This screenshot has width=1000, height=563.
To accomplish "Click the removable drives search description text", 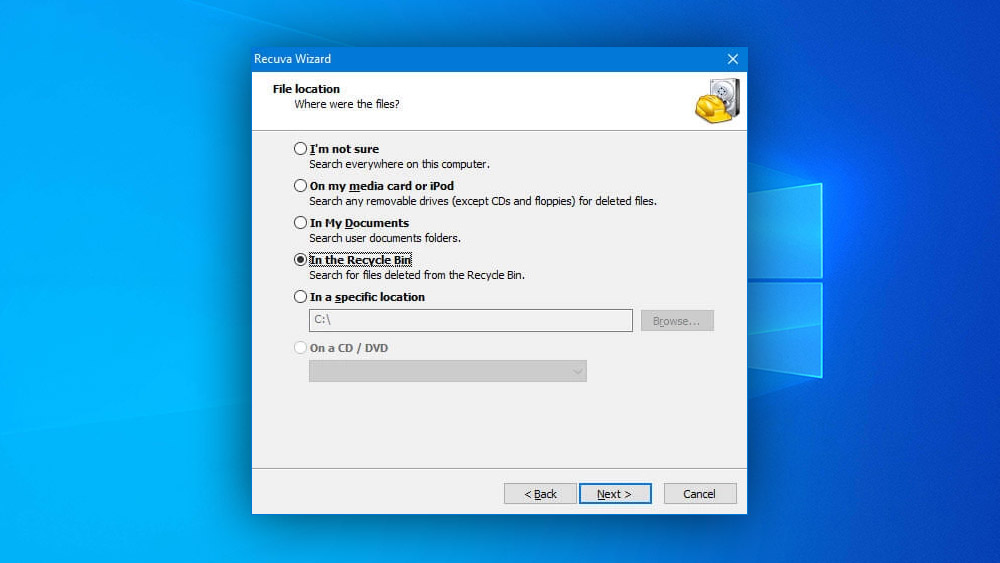I will point(483,201).
